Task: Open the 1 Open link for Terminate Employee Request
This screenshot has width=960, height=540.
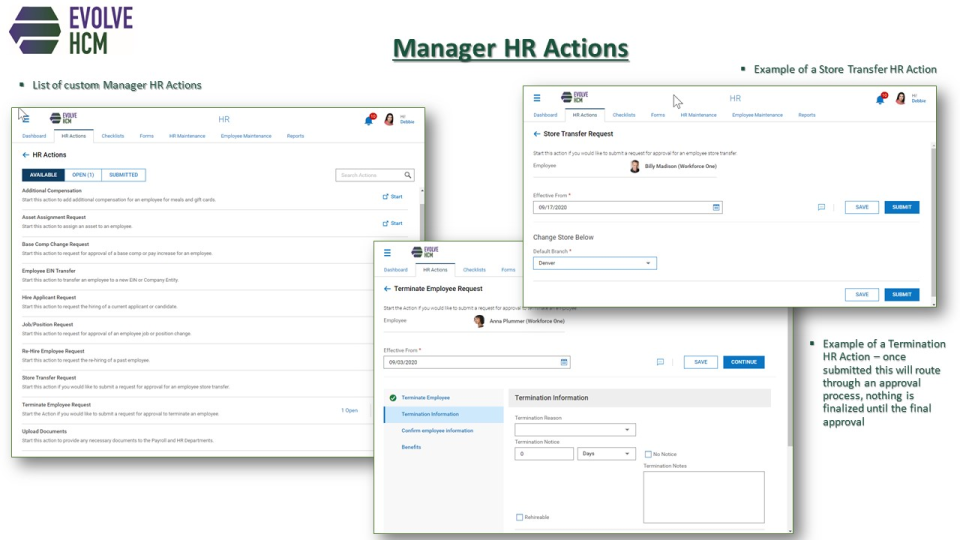Action: 350,411
